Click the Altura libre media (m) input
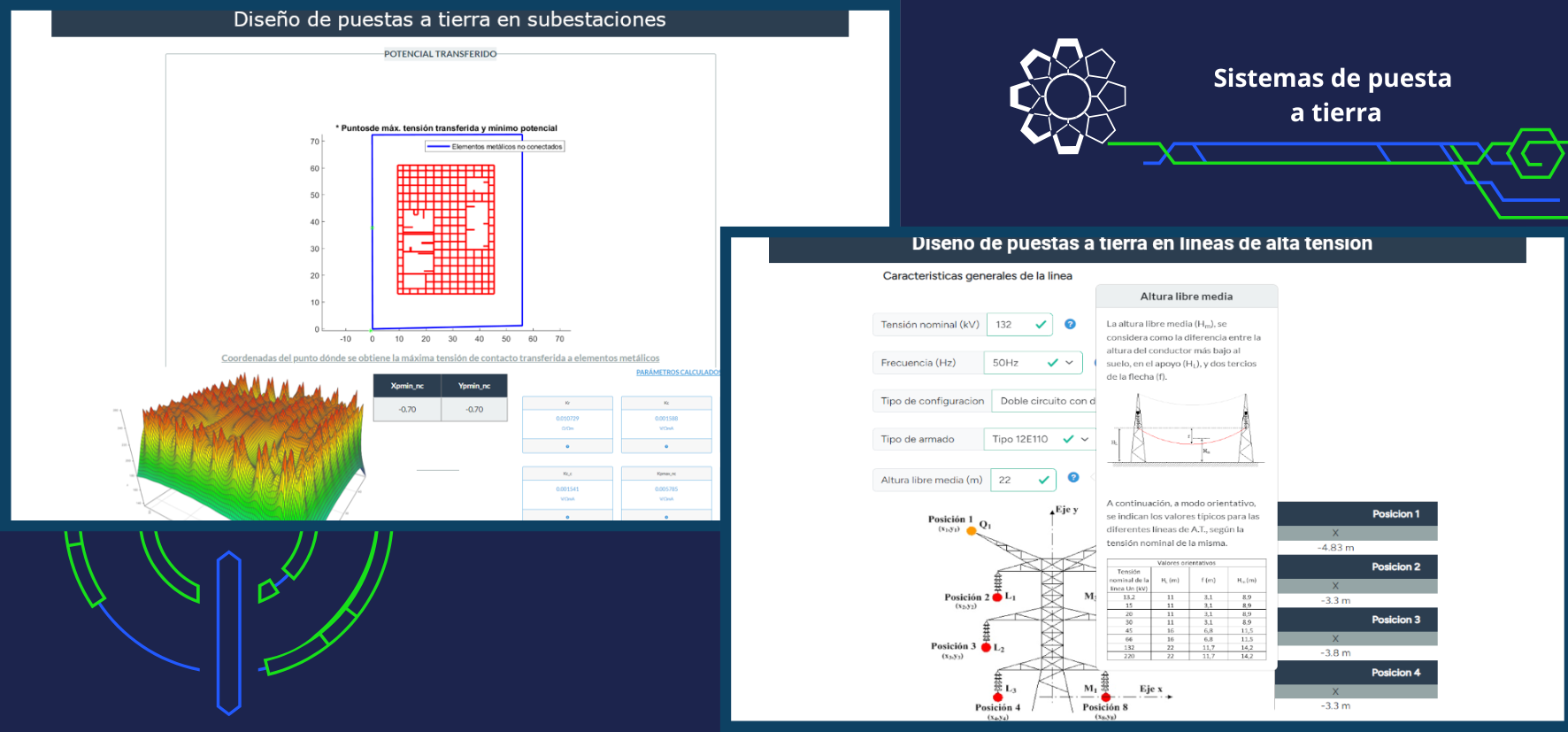1568x732 pixels. tap(1014, 480)
